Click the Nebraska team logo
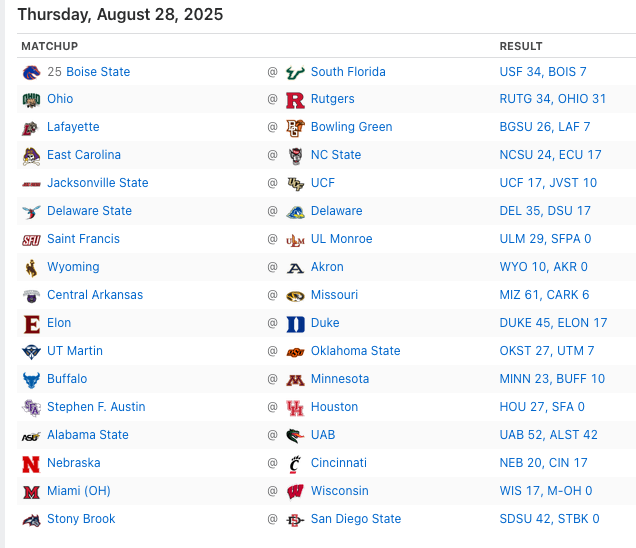The image size is (636, 548). coord(31,464)
